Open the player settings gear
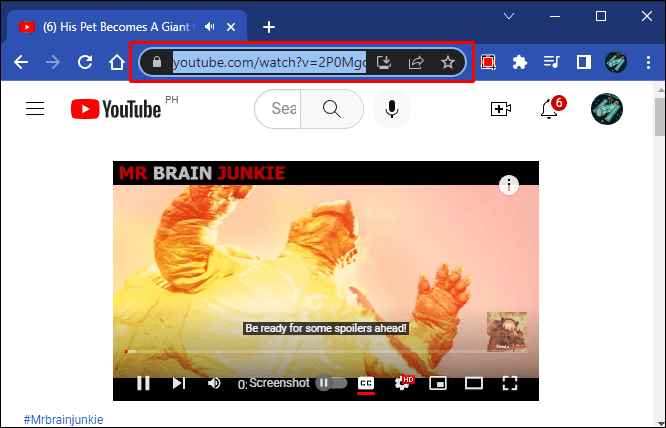 click(402, 383)
